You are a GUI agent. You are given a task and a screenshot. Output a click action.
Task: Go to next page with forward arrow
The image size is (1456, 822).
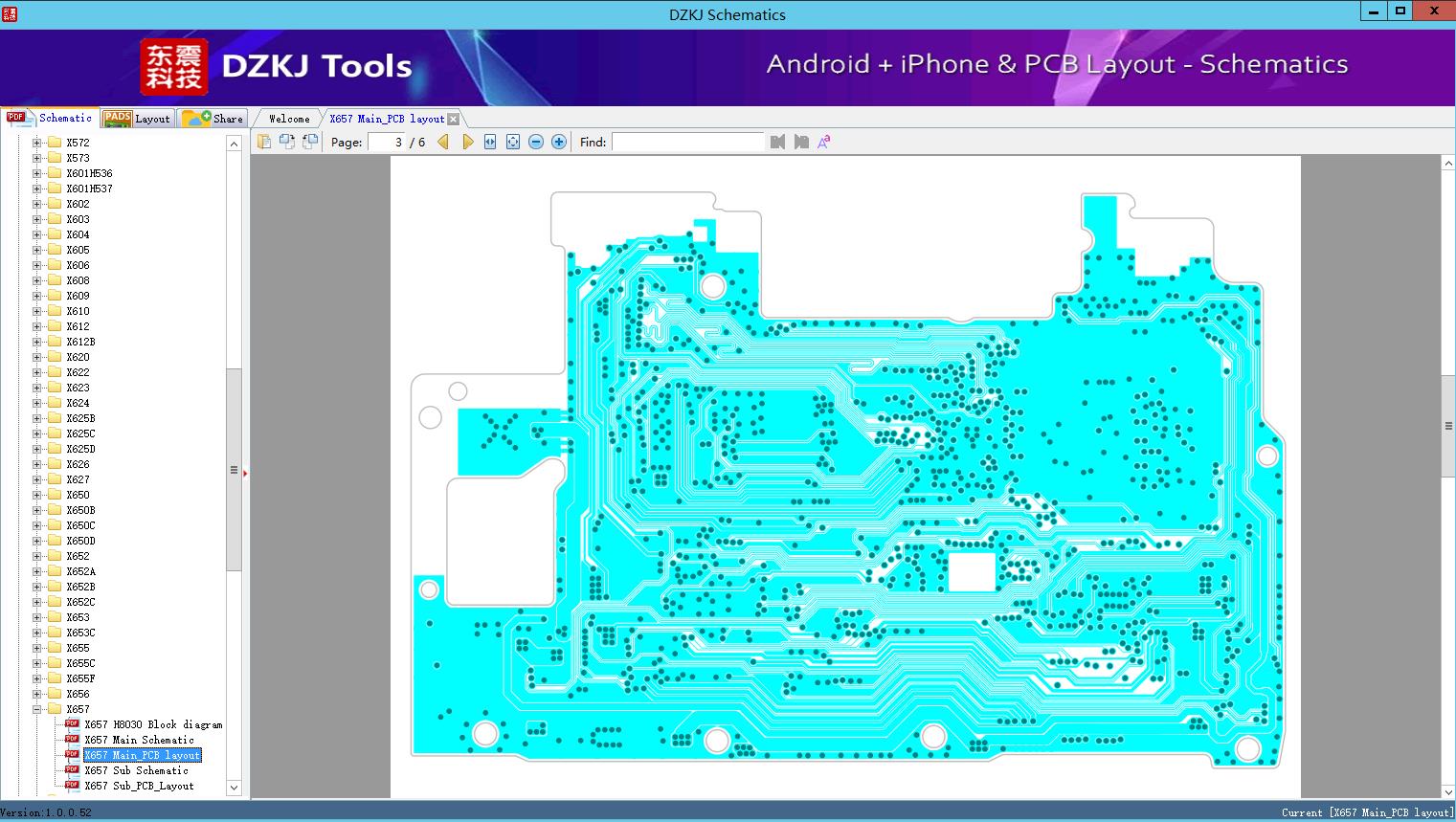[467, 141]
